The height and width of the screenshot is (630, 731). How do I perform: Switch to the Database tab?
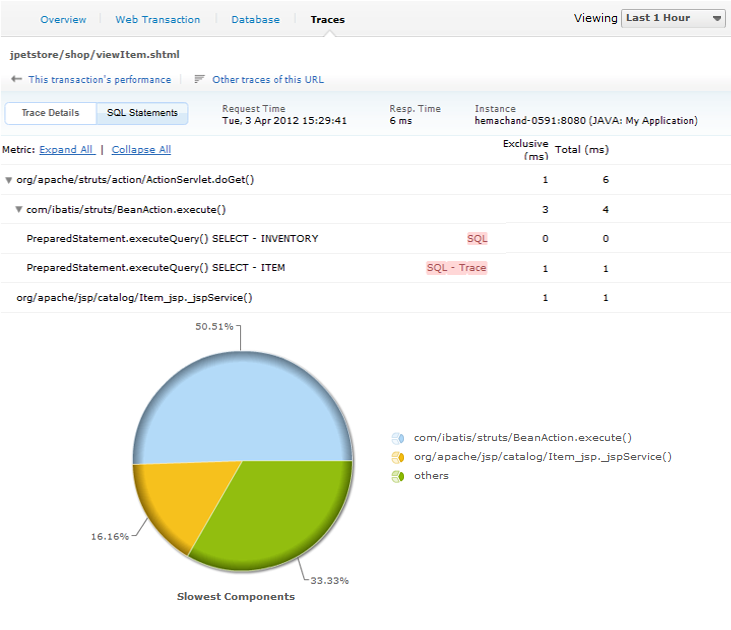255,20
